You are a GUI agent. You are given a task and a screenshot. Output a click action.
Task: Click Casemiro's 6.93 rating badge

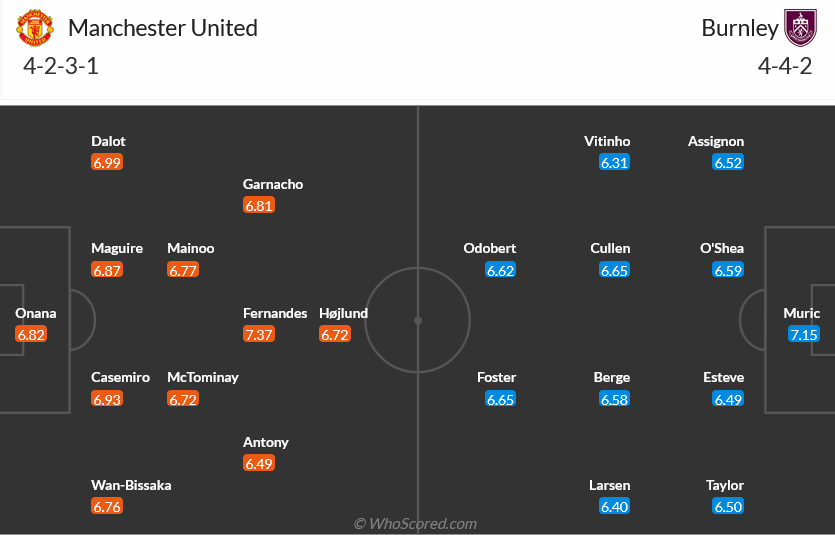[x=107, y=399]
